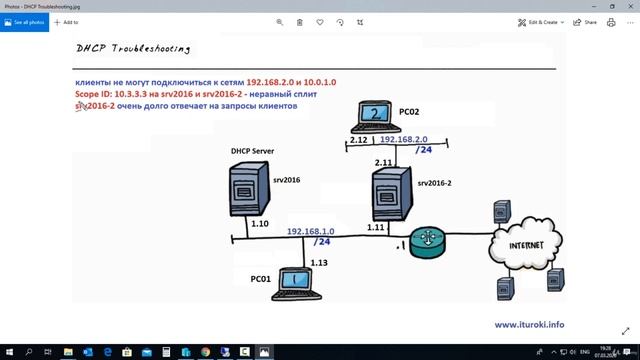Click the network tray icon
The width and height of the screenshot is (640, 360).
(x=563, y=352)
